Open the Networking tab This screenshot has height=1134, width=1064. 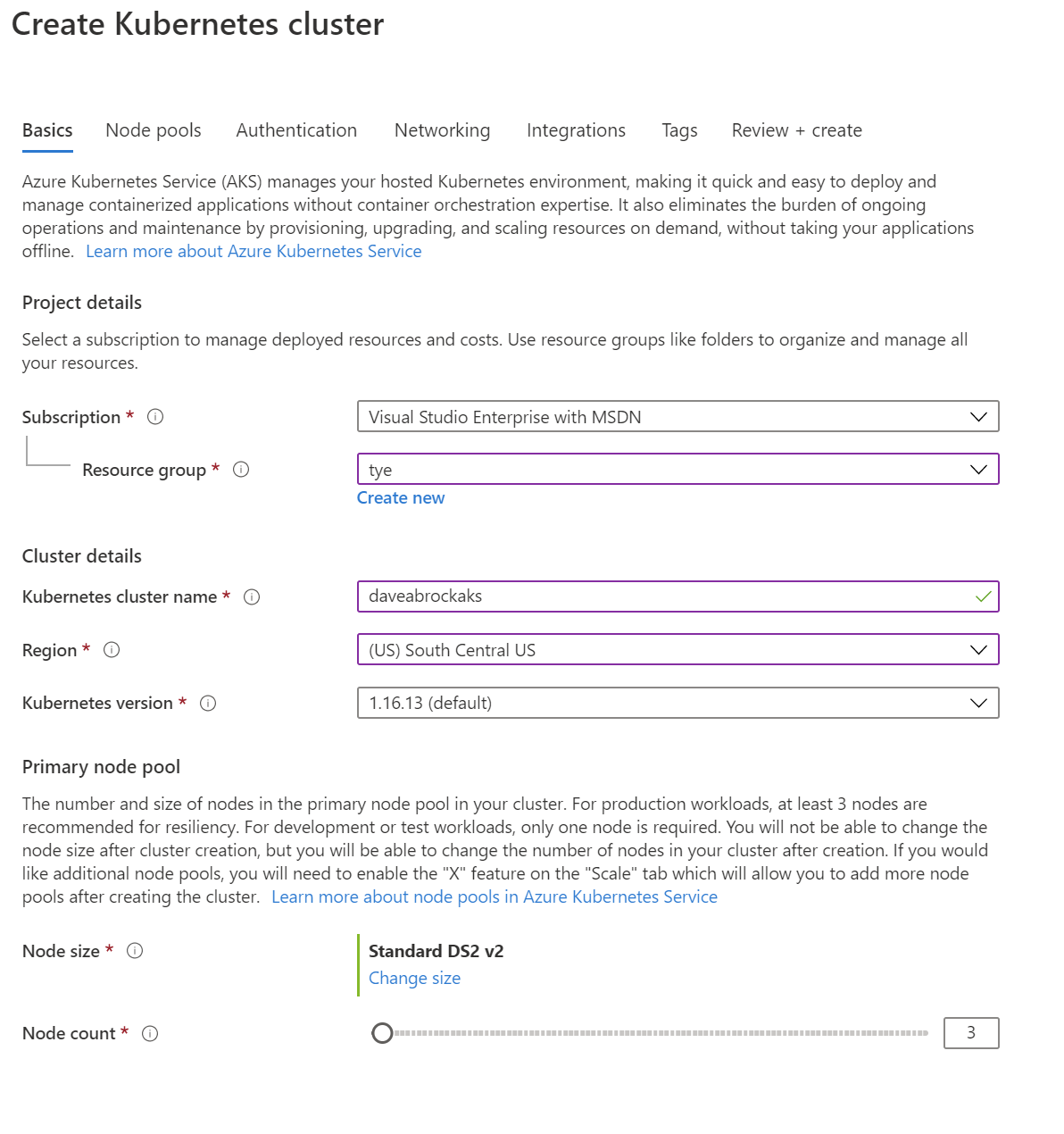point(442,130)
